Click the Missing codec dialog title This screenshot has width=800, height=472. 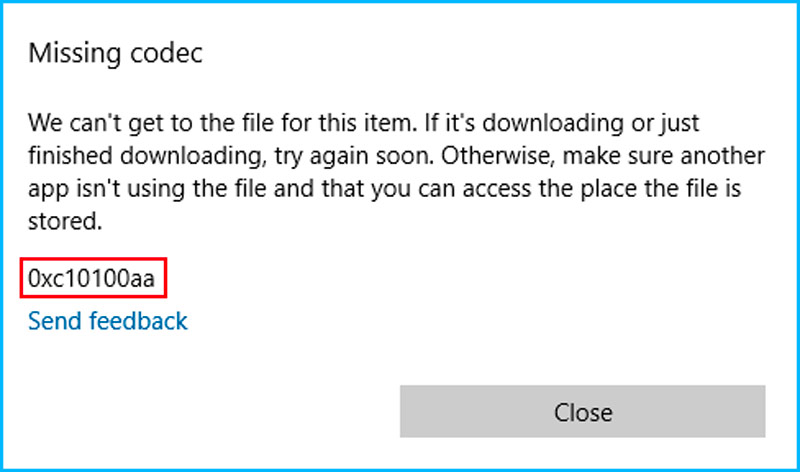coord(115,53)
